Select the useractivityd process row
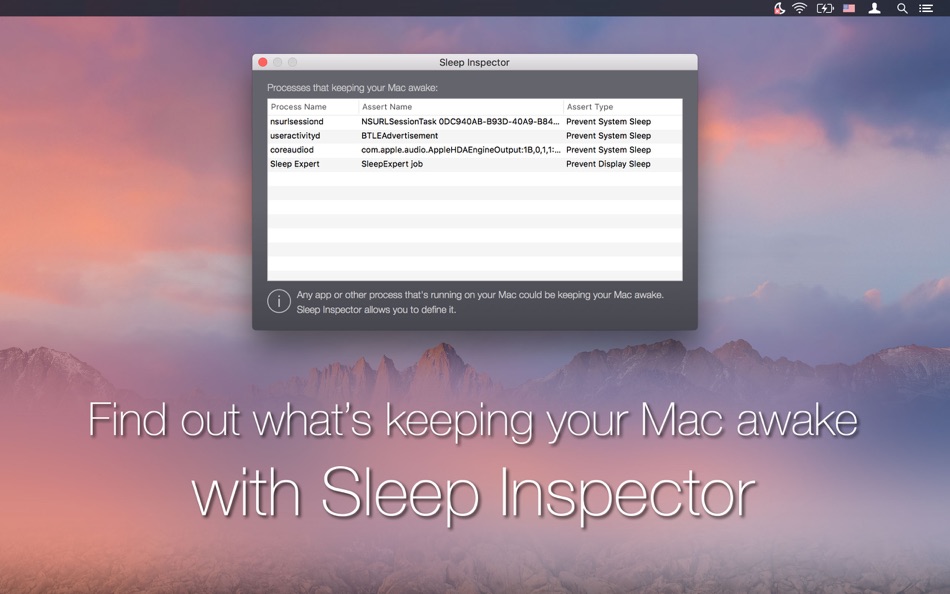 [474, 136]
